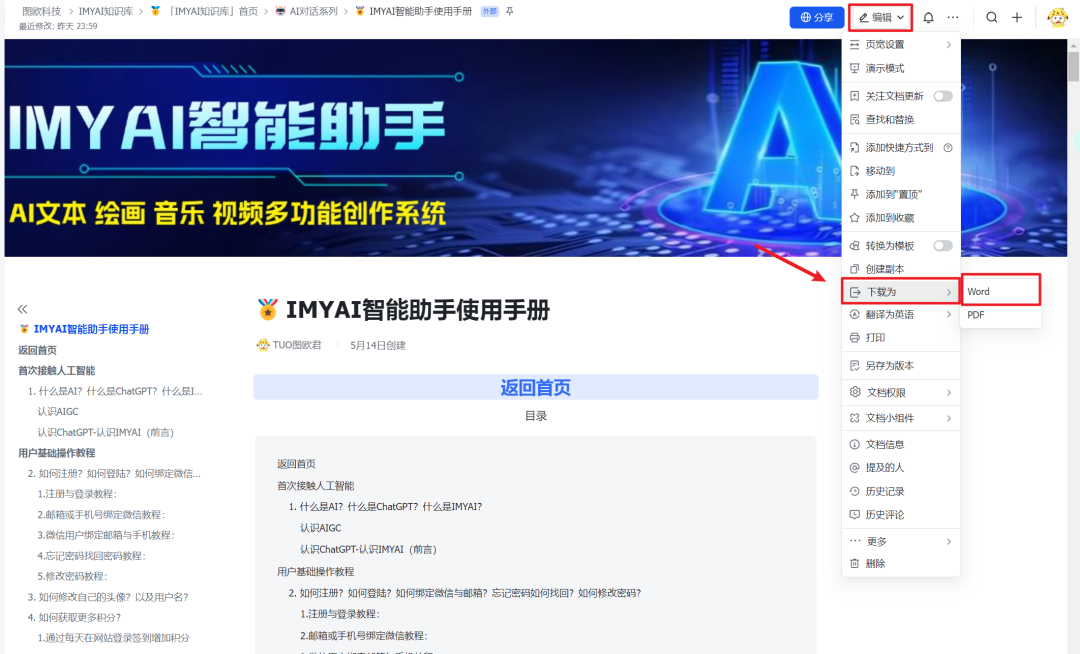
Task: Select PDF download format
Action: (1000, 315)
